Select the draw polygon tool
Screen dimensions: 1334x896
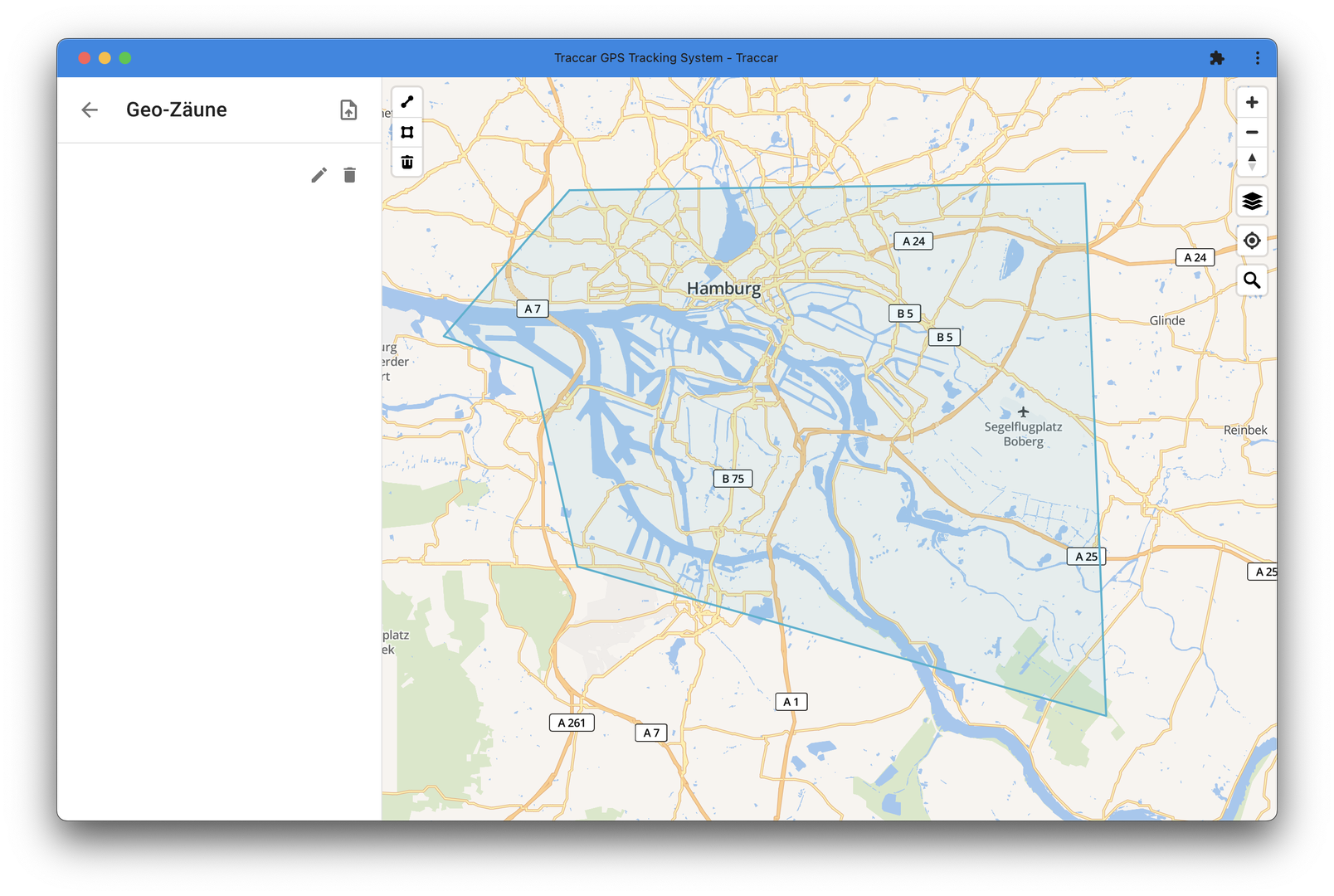tap(407, 132)
